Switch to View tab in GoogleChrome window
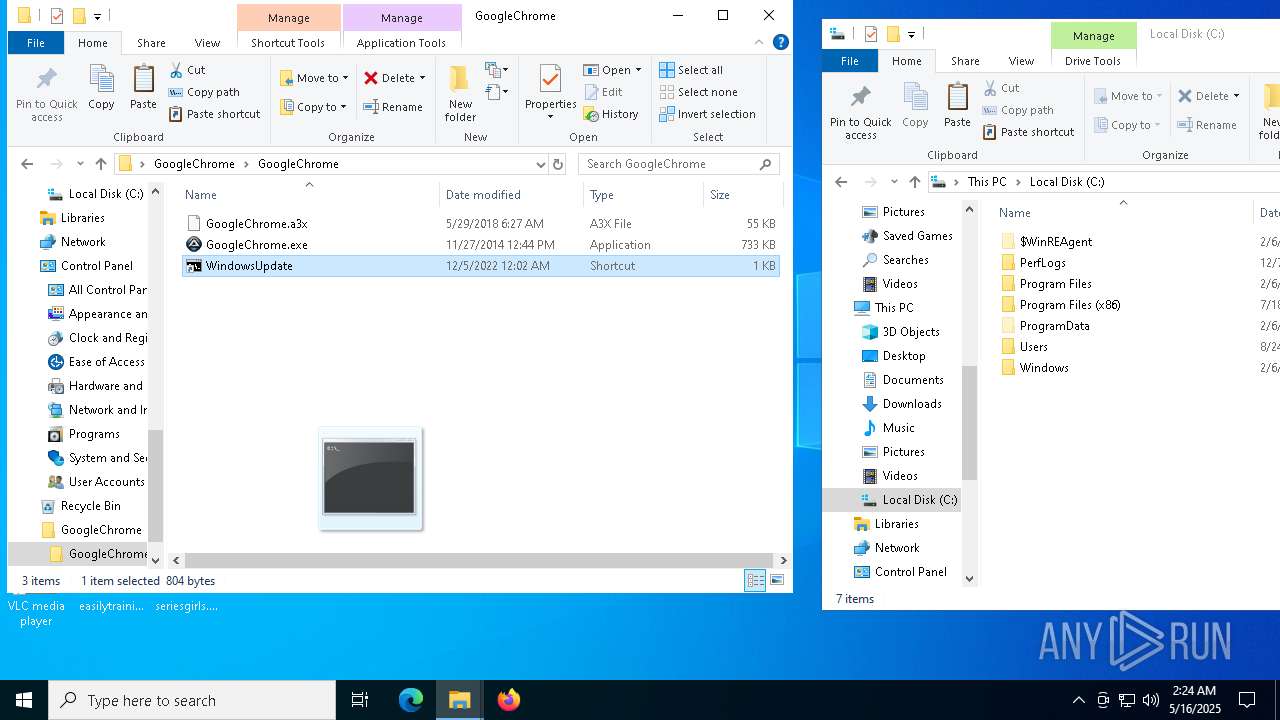This screenshot has height=720, width=1280. [x=207, y=43]
